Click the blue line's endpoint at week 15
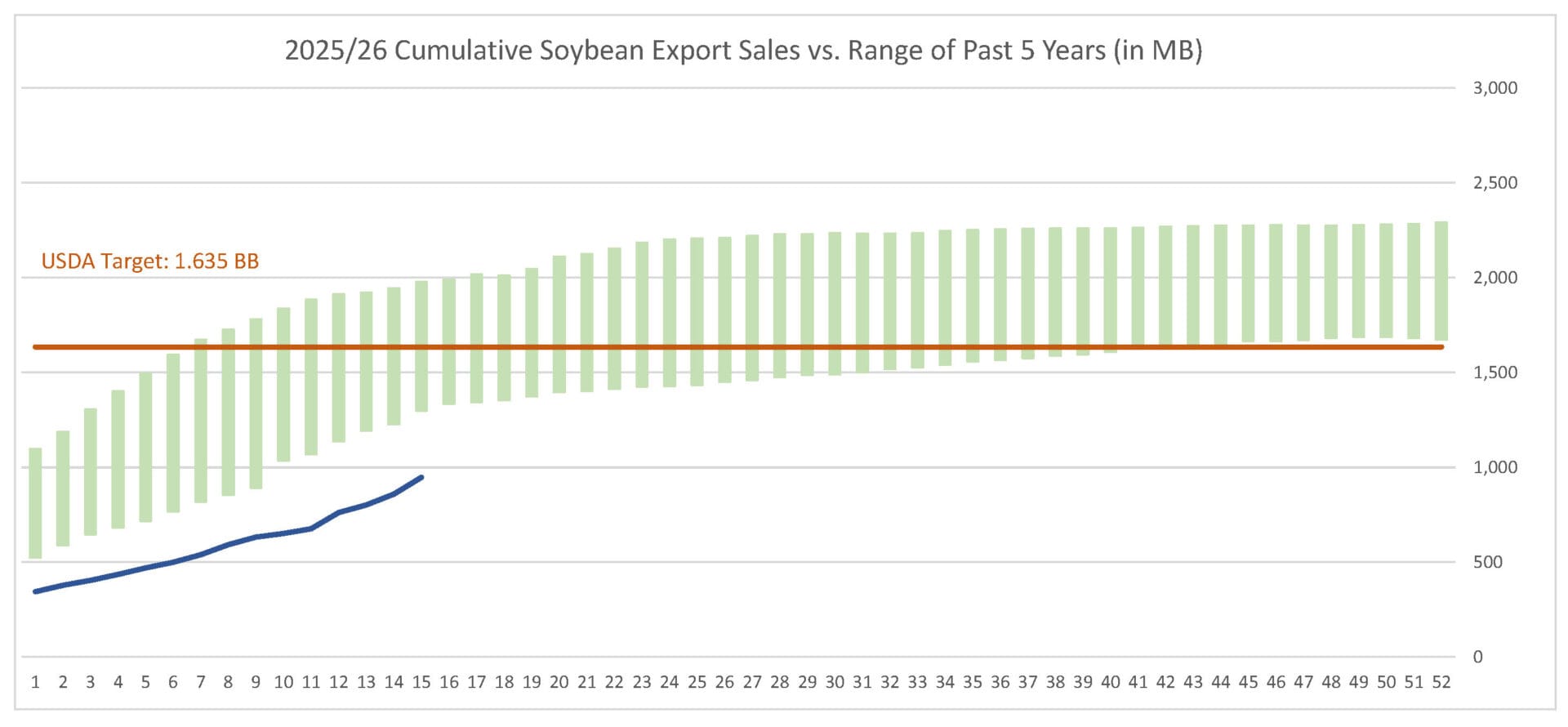 tap(421, 477)
